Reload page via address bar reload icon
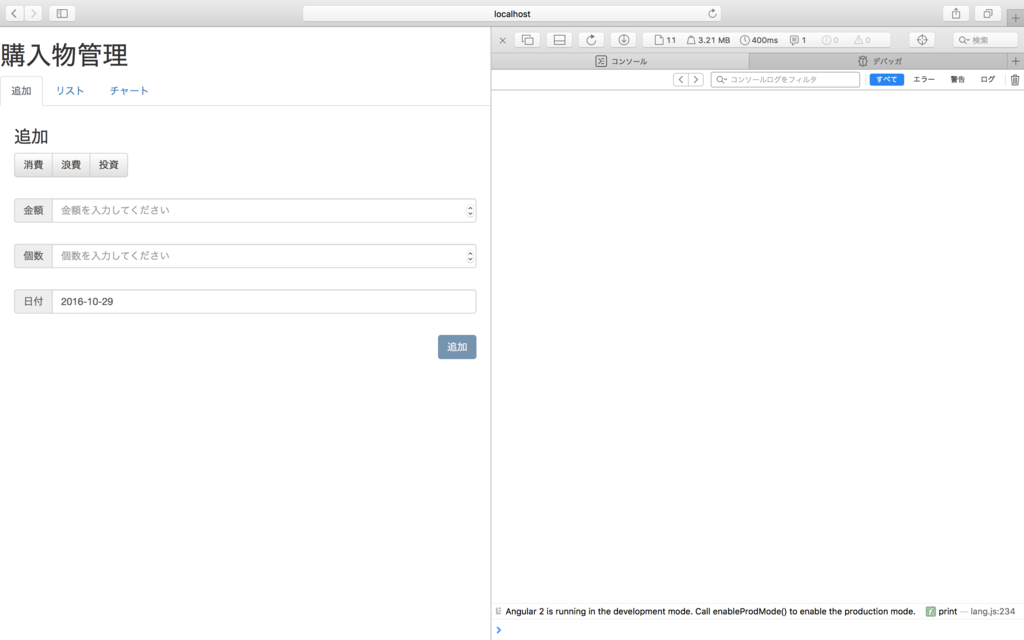Image resolution: width=1024 pixels, height=640 pixels. click(712, 13)
